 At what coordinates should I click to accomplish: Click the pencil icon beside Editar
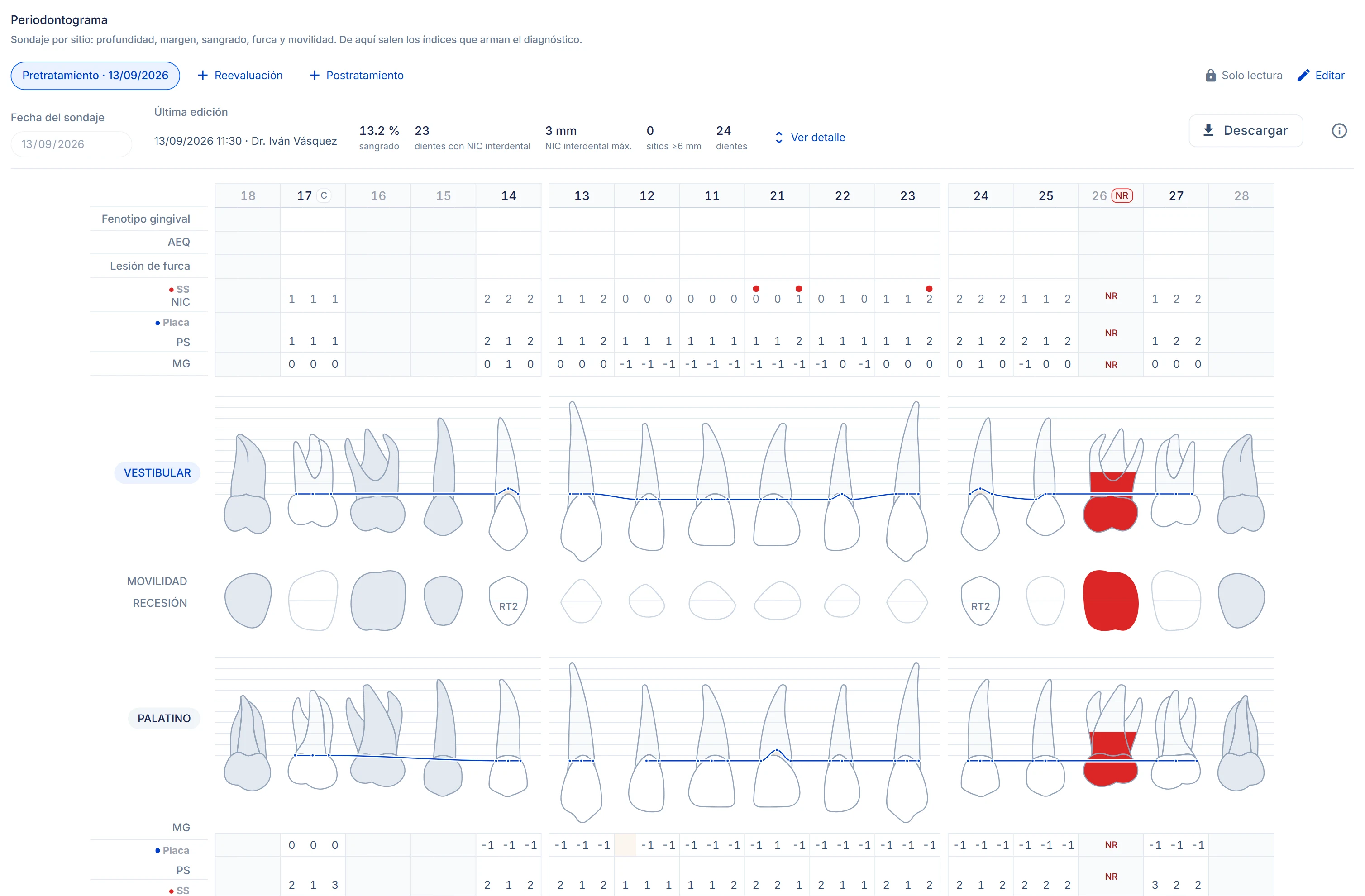pos(1303,75)
